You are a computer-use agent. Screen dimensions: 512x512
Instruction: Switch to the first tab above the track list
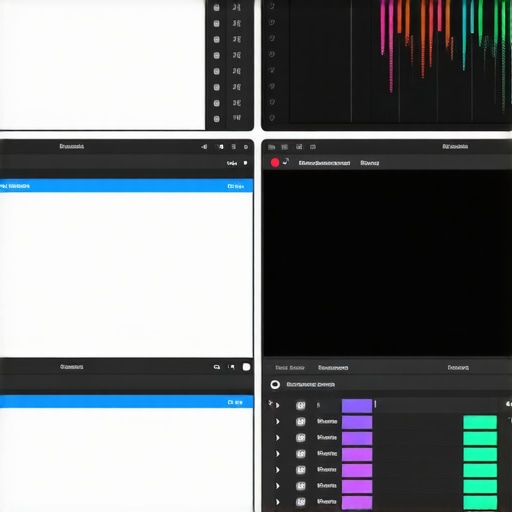tap(290, 367)
